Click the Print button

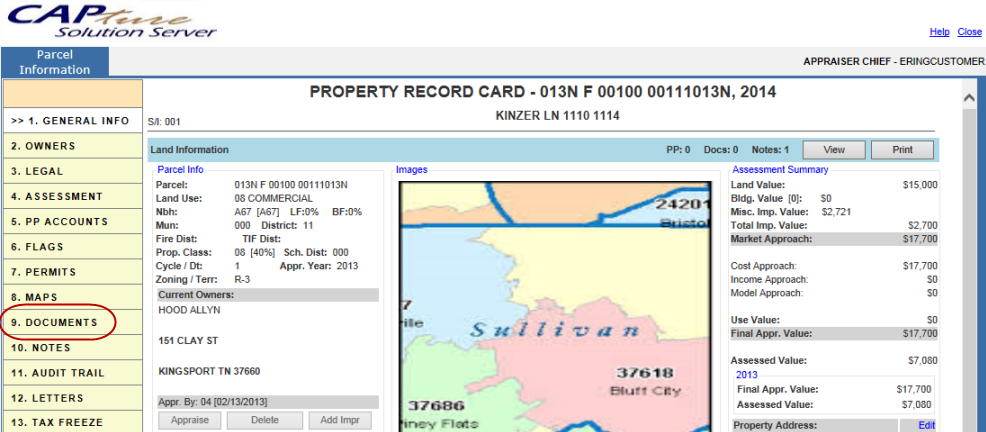click(901, 149)
